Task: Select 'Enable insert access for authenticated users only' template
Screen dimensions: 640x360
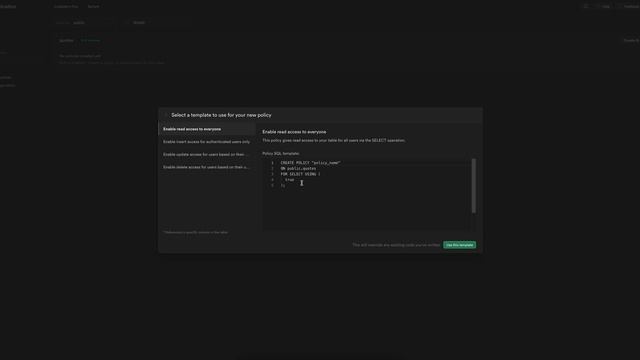Action: point(207,142)
